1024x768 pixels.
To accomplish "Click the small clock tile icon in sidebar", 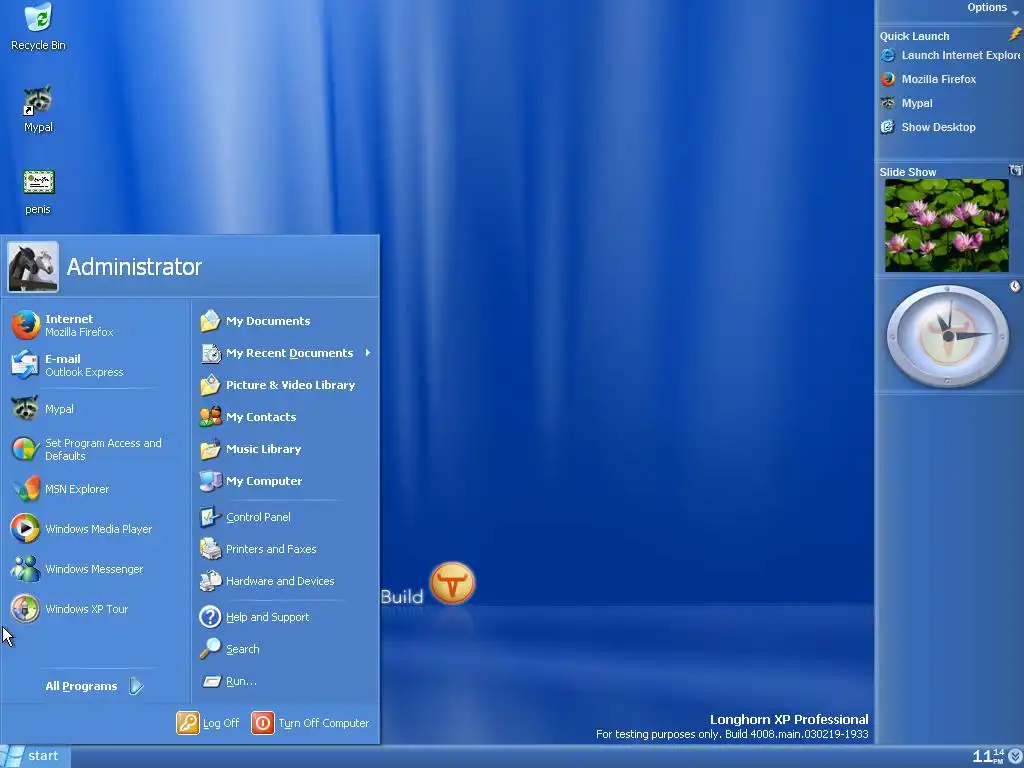I will point(1015,286).
